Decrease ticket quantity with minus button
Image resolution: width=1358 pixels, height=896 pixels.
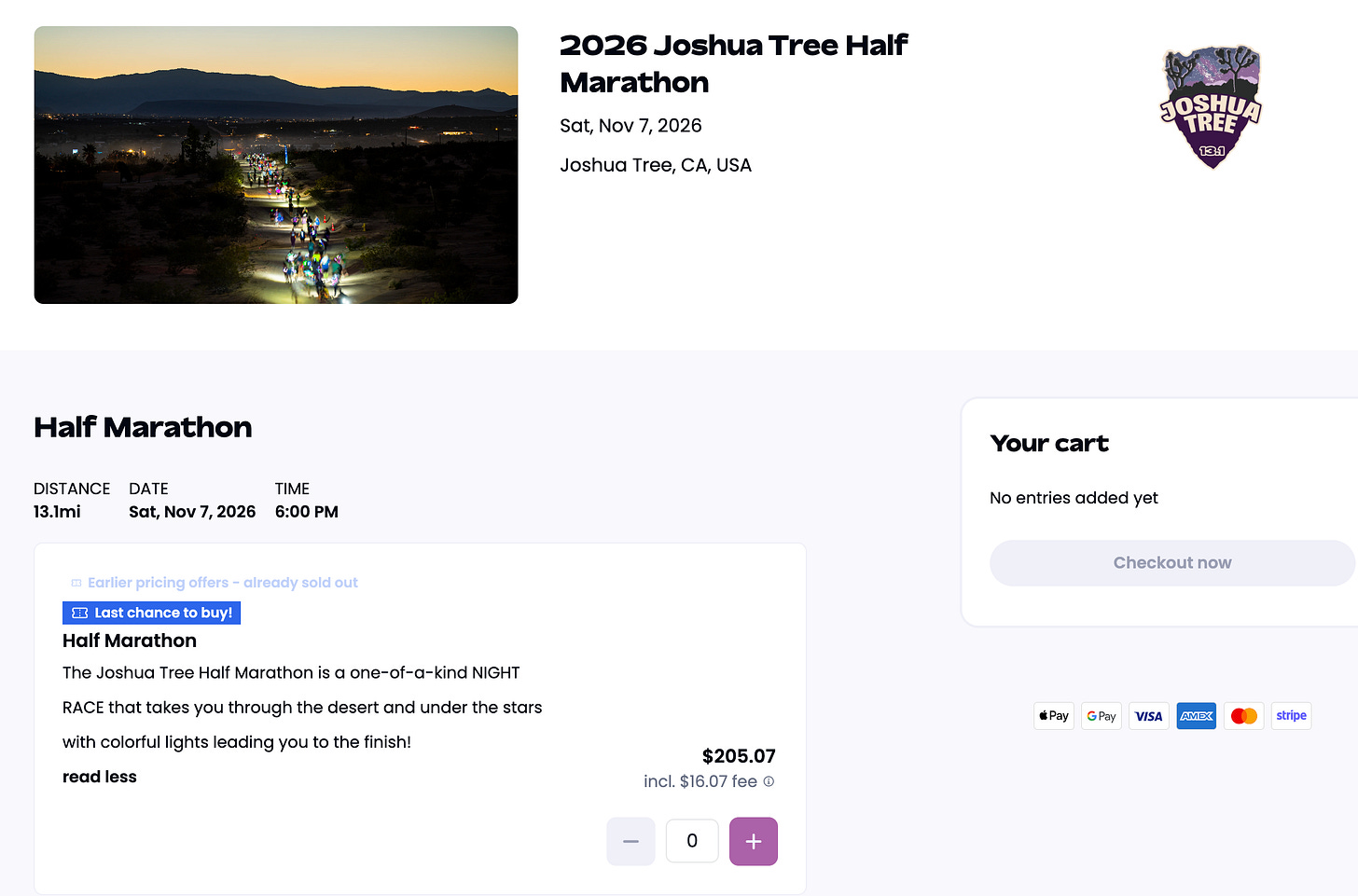pos(630,841)
